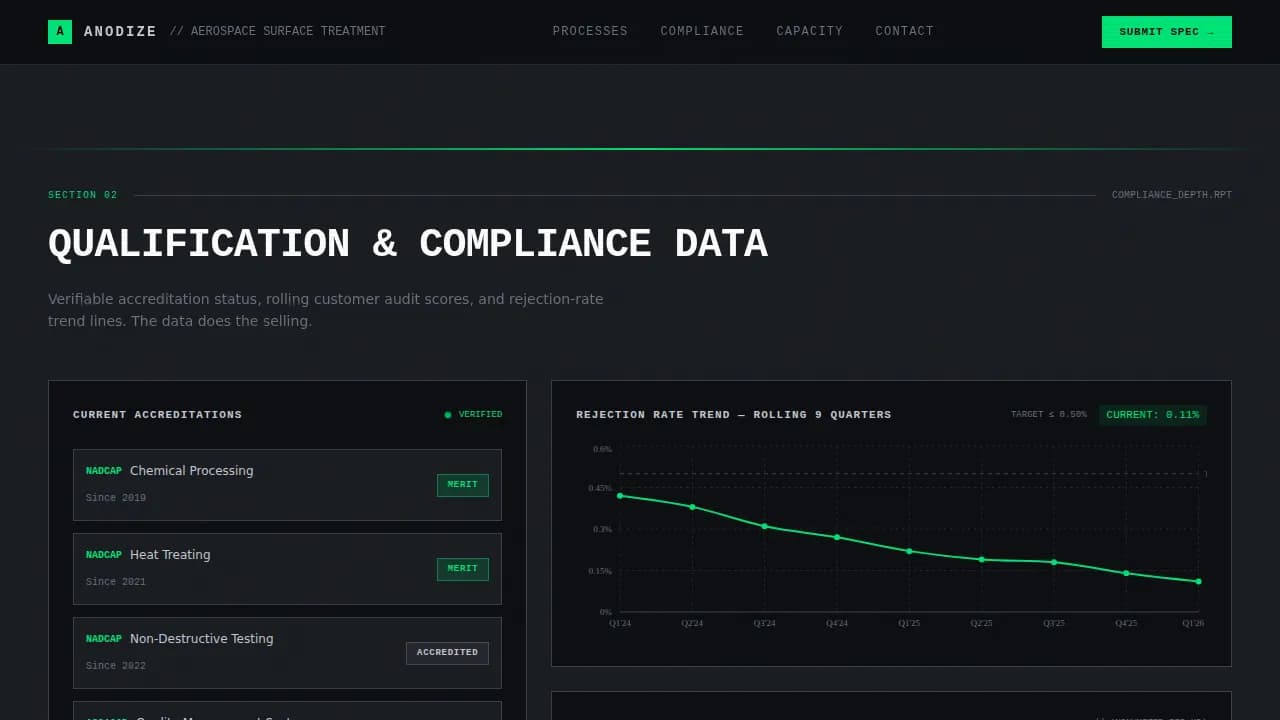Select the Q4'24 data point on the chart

(x=837, y=537)
